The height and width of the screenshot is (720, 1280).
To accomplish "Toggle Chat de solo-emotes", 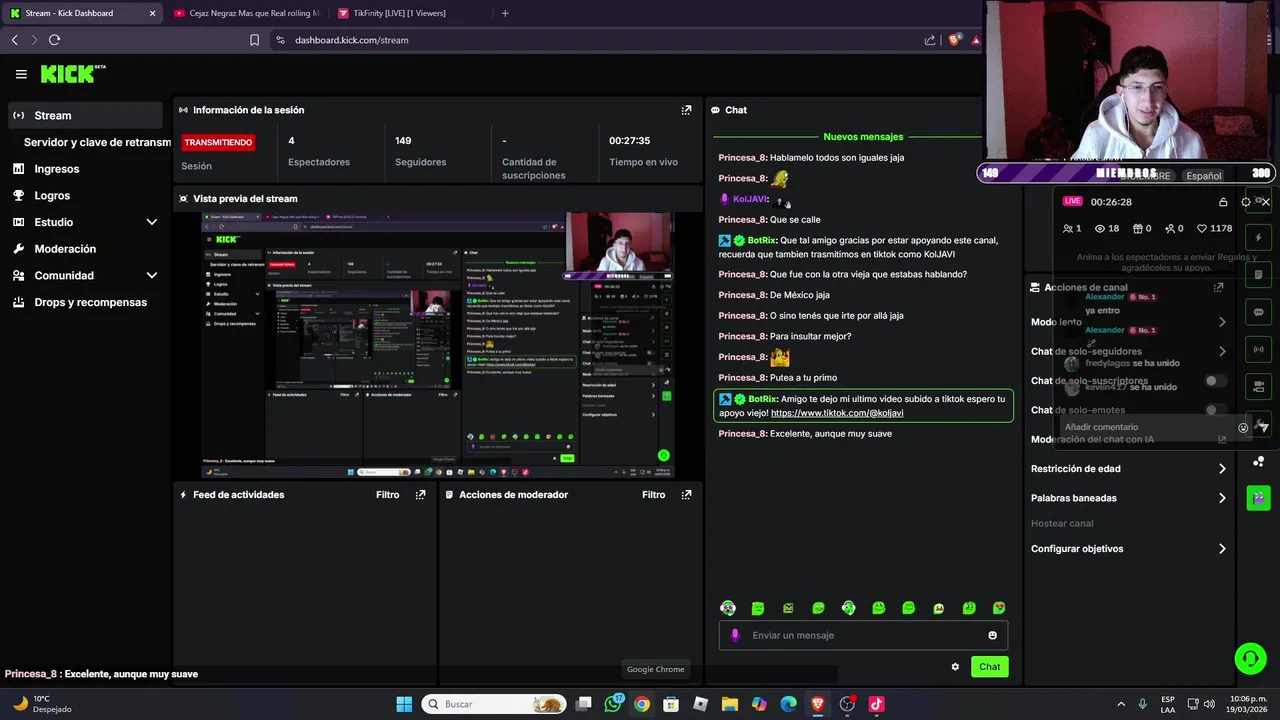I will click(1215, 410).
